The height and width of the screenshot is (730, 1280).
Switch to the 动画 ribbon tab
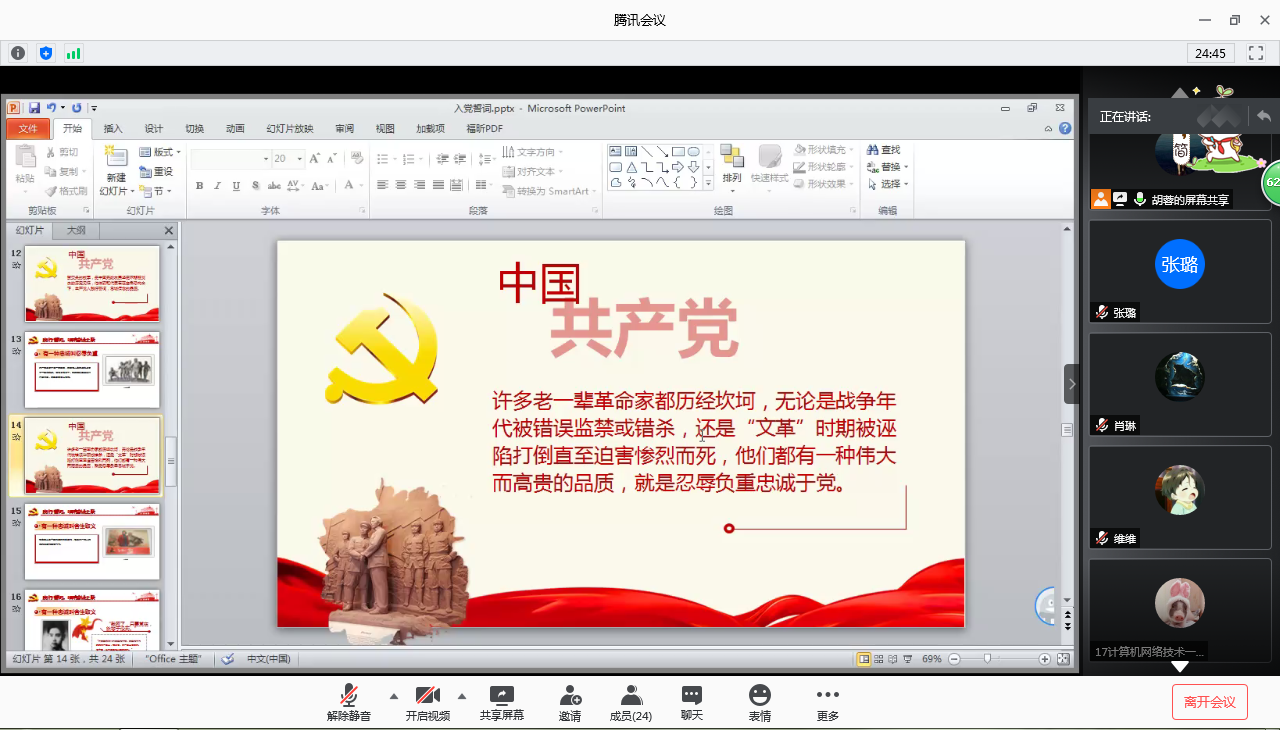pos(235,129)
